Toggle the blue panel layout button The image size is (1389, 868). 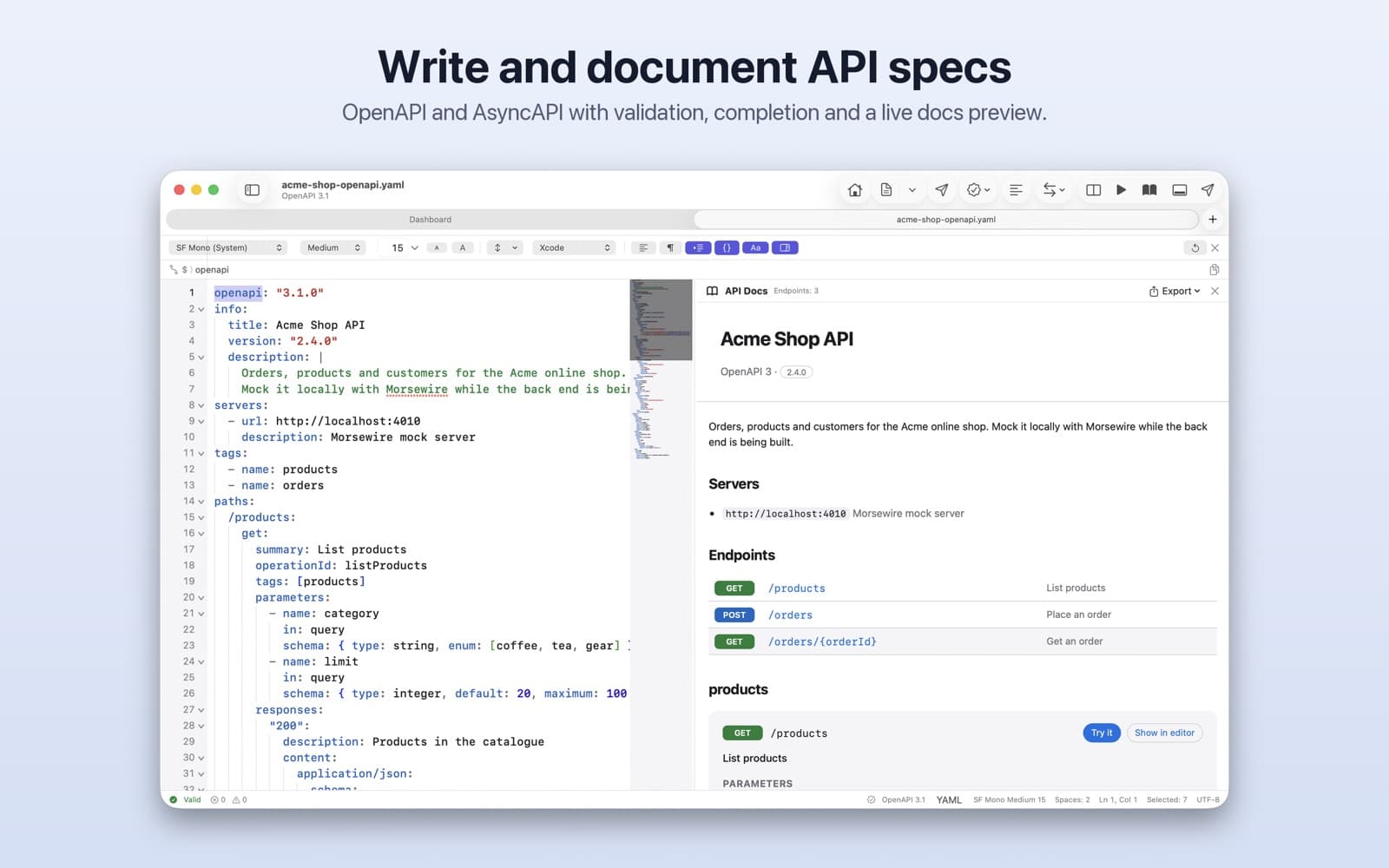click(x=785, y=248)
